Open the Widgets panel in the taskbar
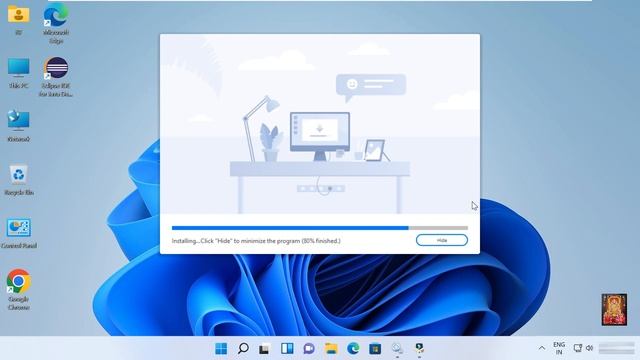Image resolution: width=640 pixels, height=360 pixels. pyautogui.click(x=287, y=348)
